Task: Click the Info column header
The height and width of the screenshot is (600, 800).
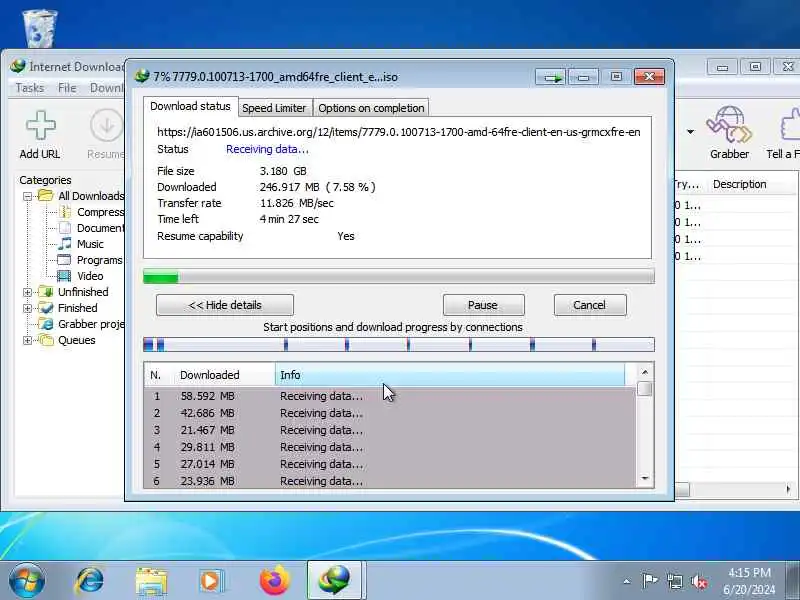Action: [449, 375]
